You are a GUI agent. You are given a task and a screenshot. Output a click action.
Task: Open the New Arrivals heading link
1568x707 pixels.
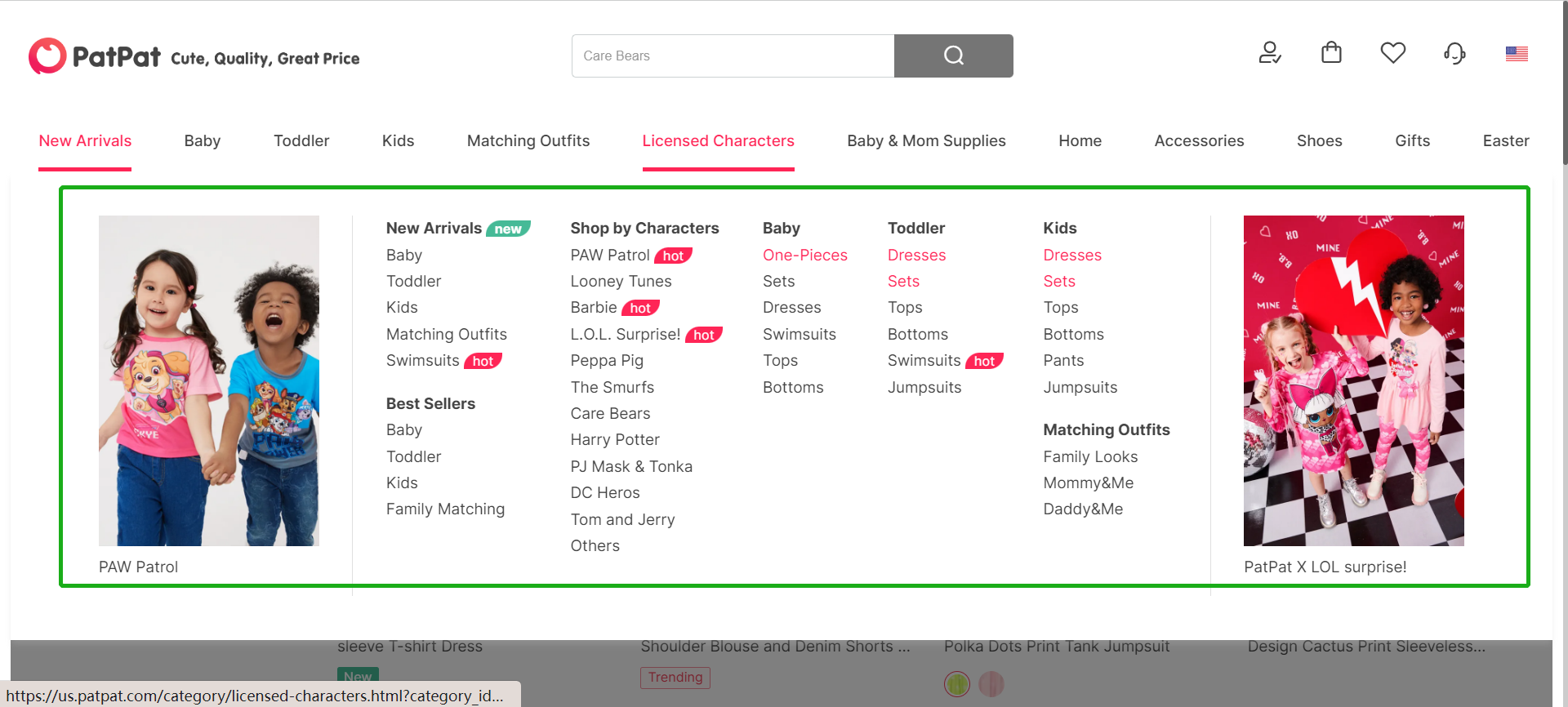(434, 228)
